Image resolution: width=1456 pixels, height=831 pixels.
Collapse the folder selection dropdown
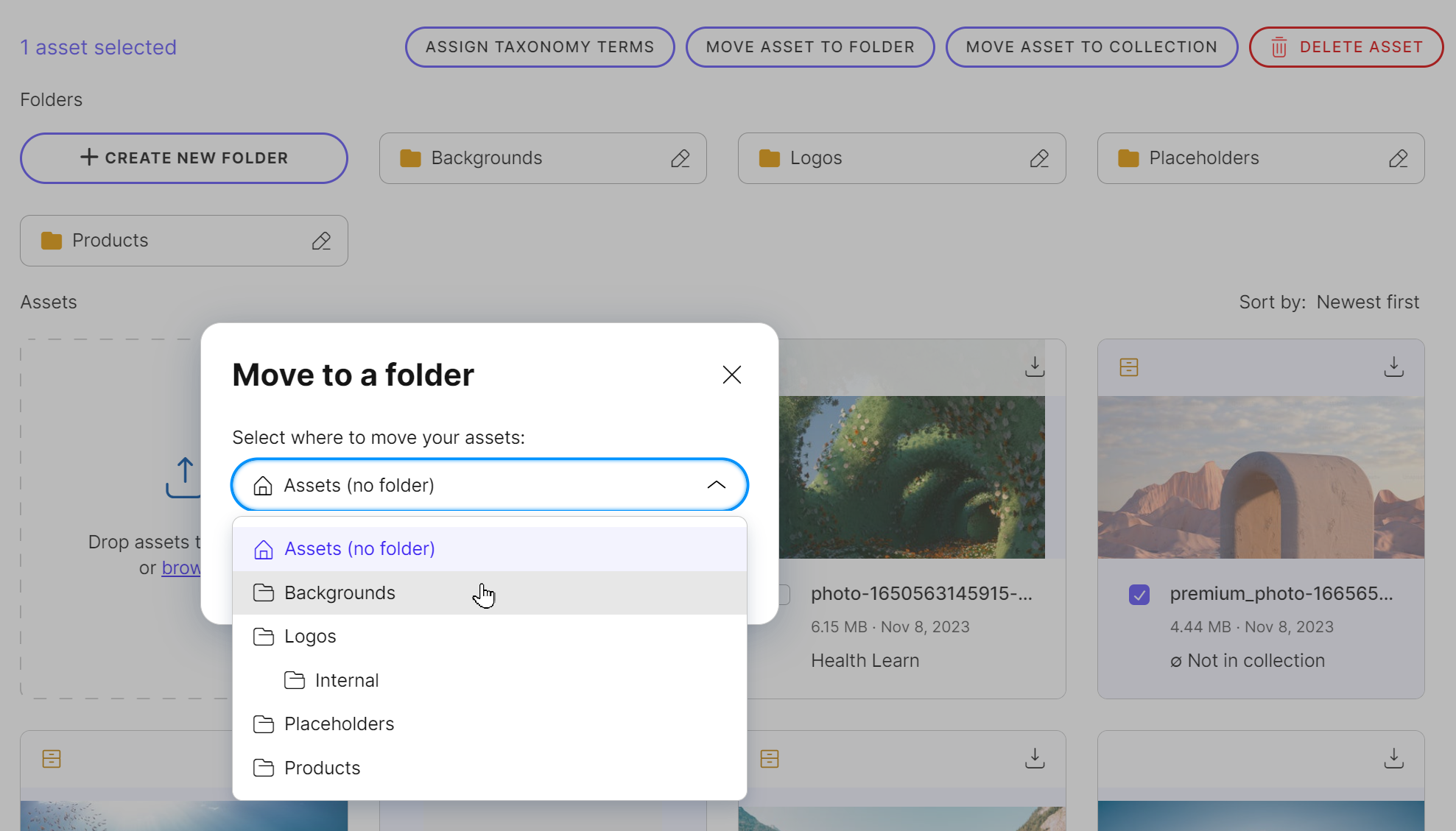click(716, 485)
